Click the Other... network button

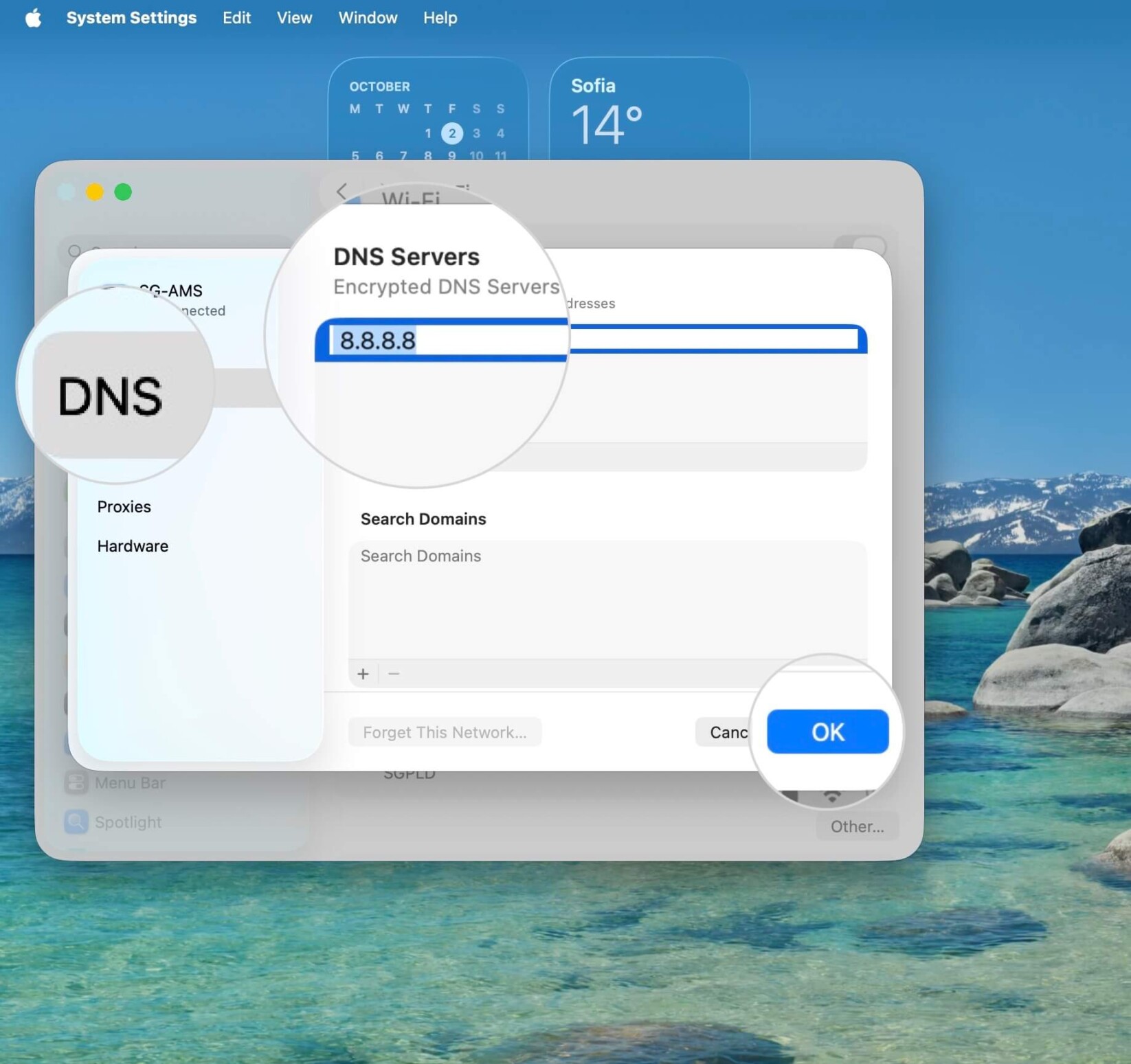(x=857, y=826)
